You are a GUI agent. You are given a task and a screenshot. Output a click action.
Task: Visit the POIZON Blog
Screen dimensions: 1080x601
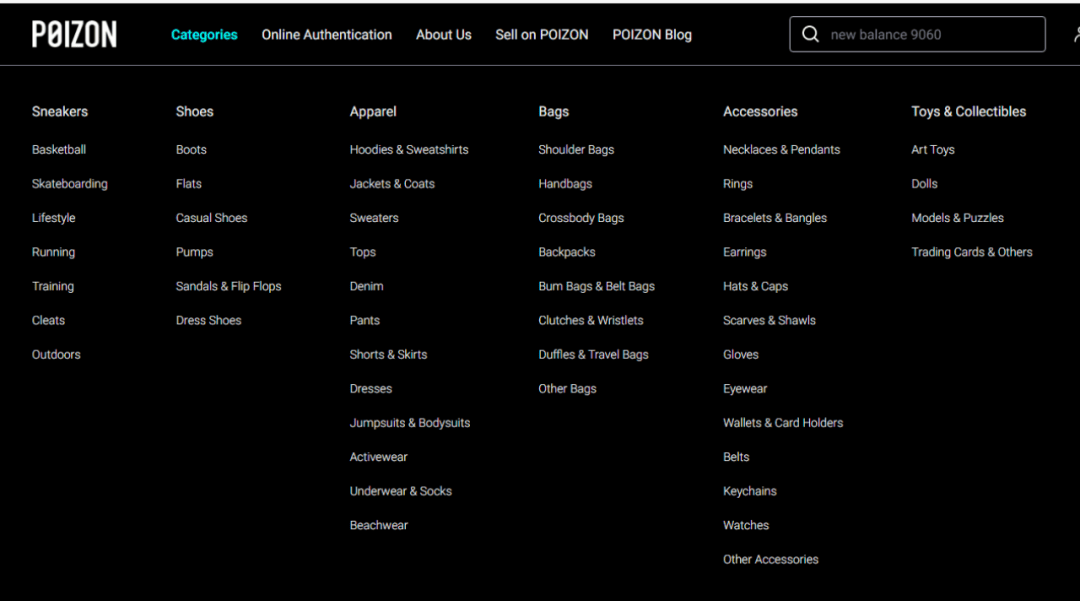click(652, 35)
